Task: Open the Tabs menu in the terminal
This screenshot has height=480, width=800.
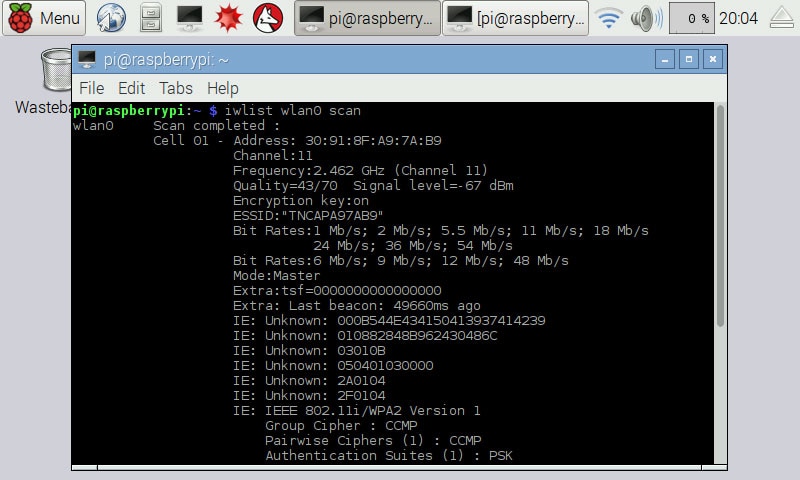Action: point(176,88)
